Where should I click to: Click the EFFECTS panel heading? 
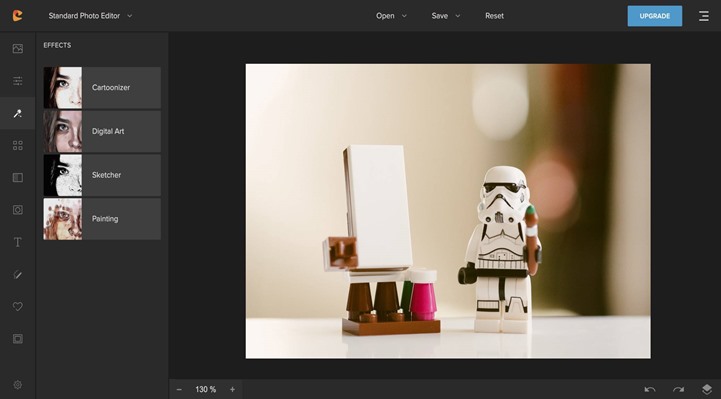pos(57,45)
